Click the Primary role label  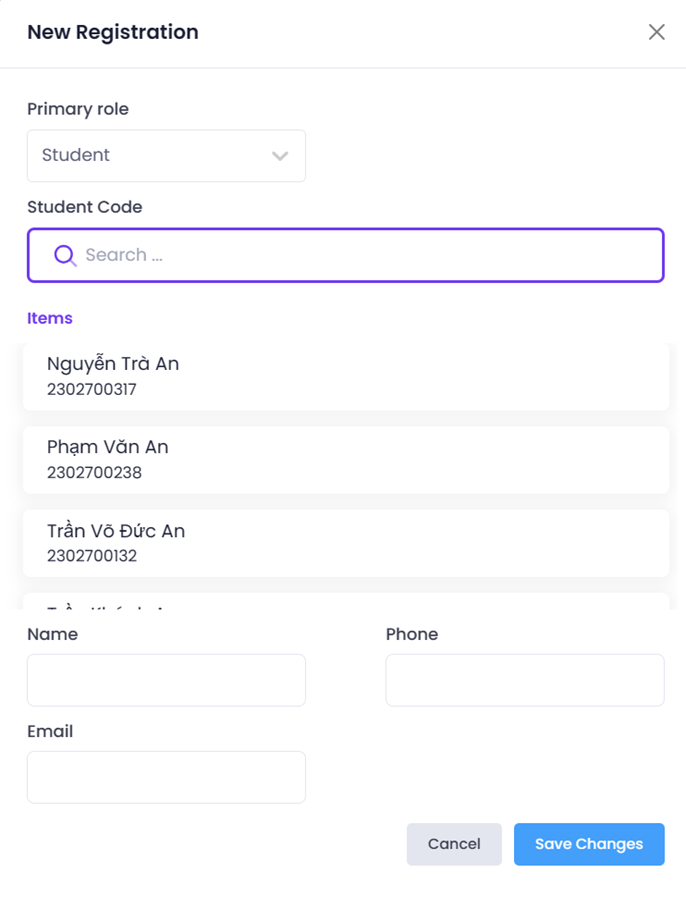point(78,109)
